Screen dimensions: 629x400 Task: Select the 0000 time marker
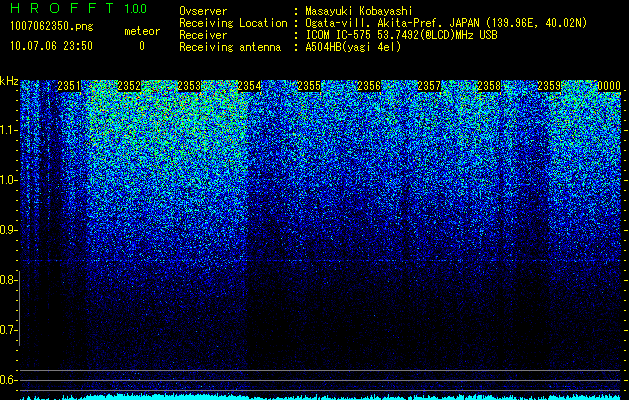609,86
